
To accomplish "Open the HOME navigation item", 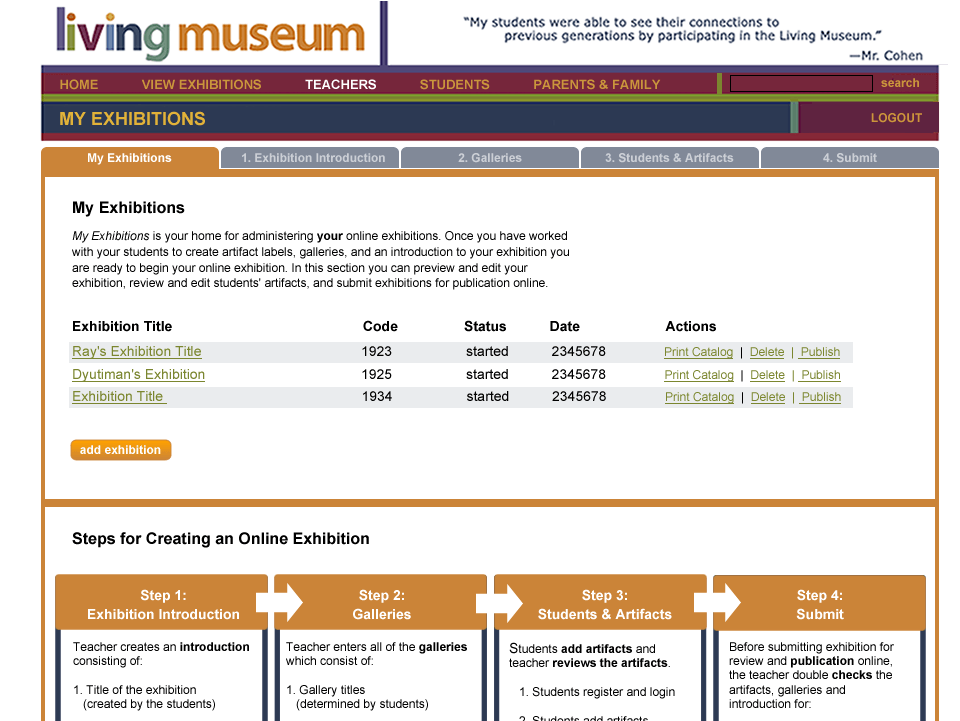I will tap(79, 84).
